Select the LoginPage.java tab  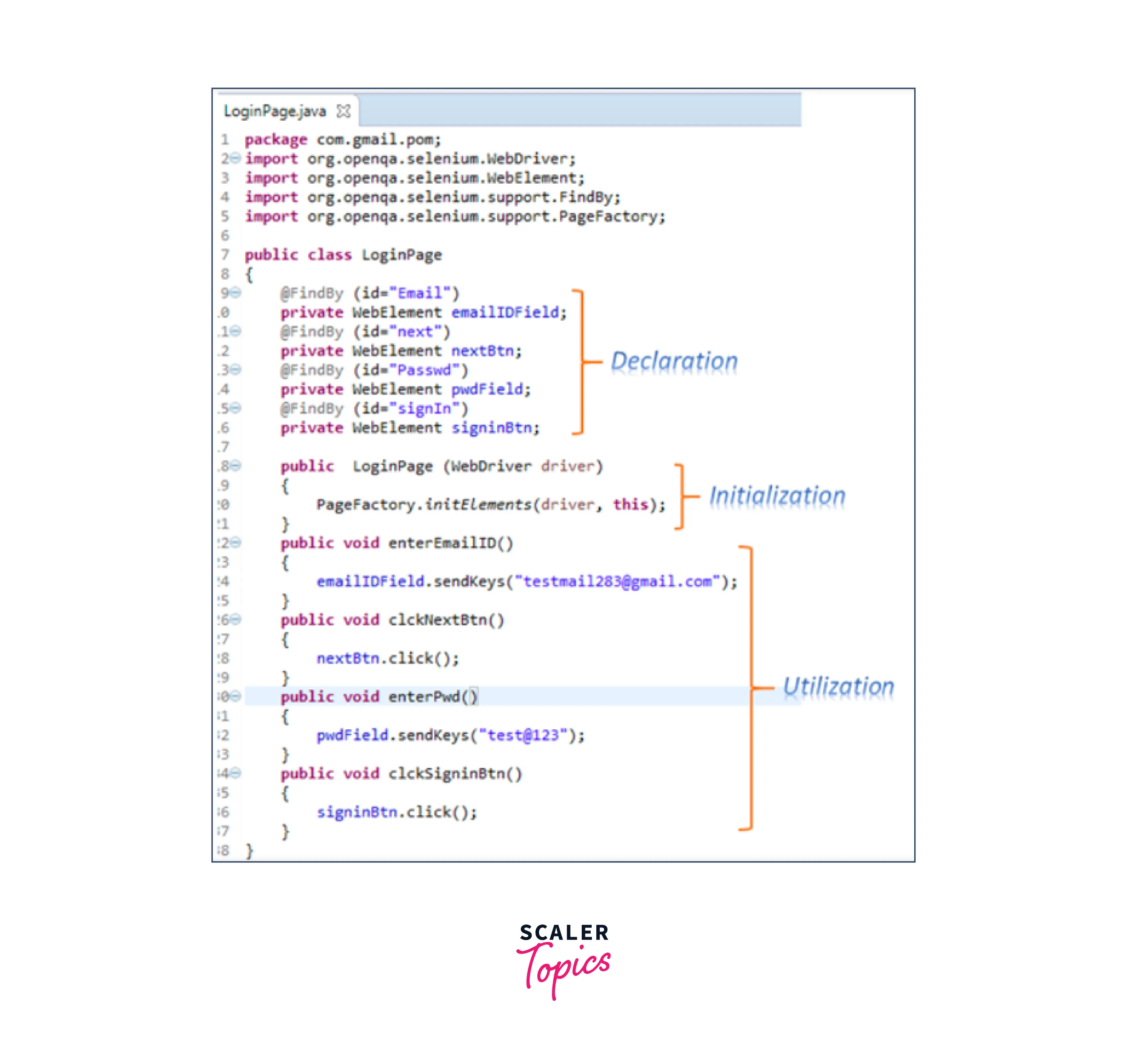(275, 111)
